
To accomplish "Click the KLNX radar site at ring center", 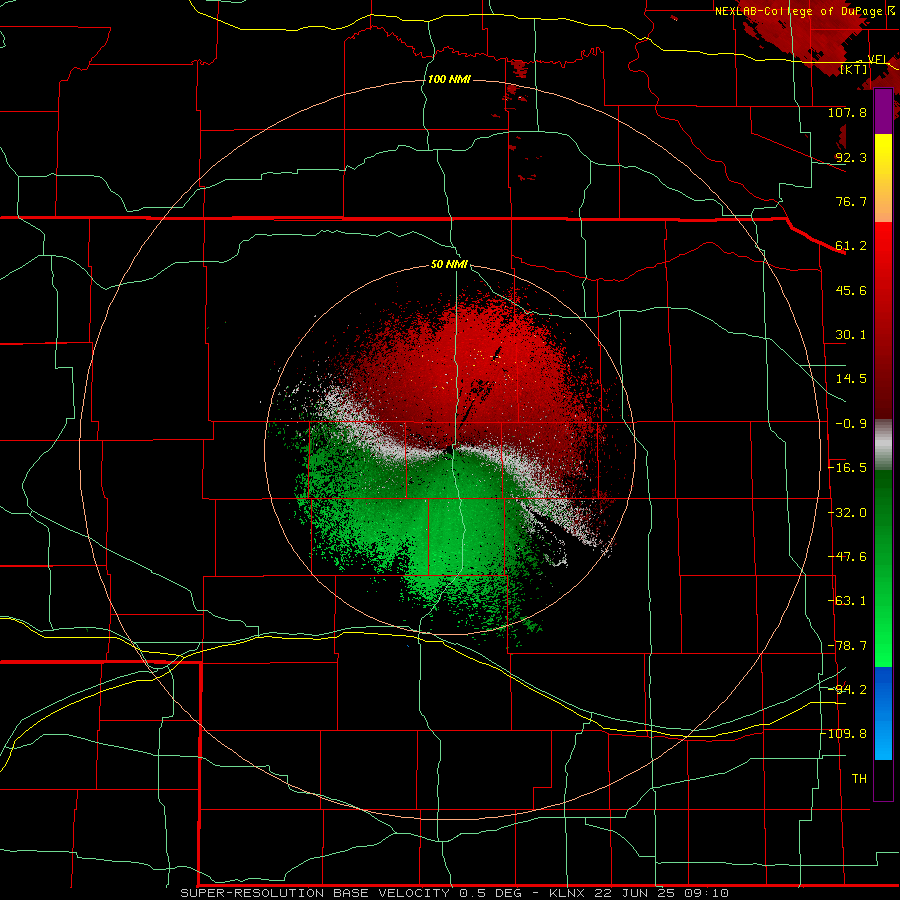I will click(449, 449).
